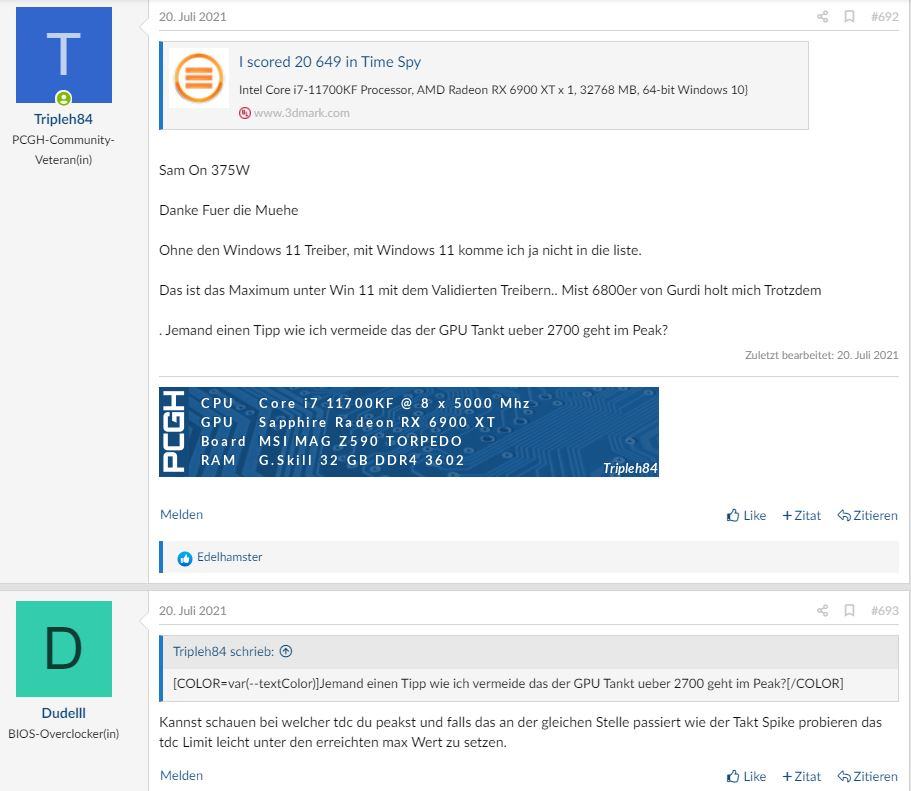911x791 pixels.
Task: Click the green online status badge on Tripleh84's avatar
Action: [63, 98]
